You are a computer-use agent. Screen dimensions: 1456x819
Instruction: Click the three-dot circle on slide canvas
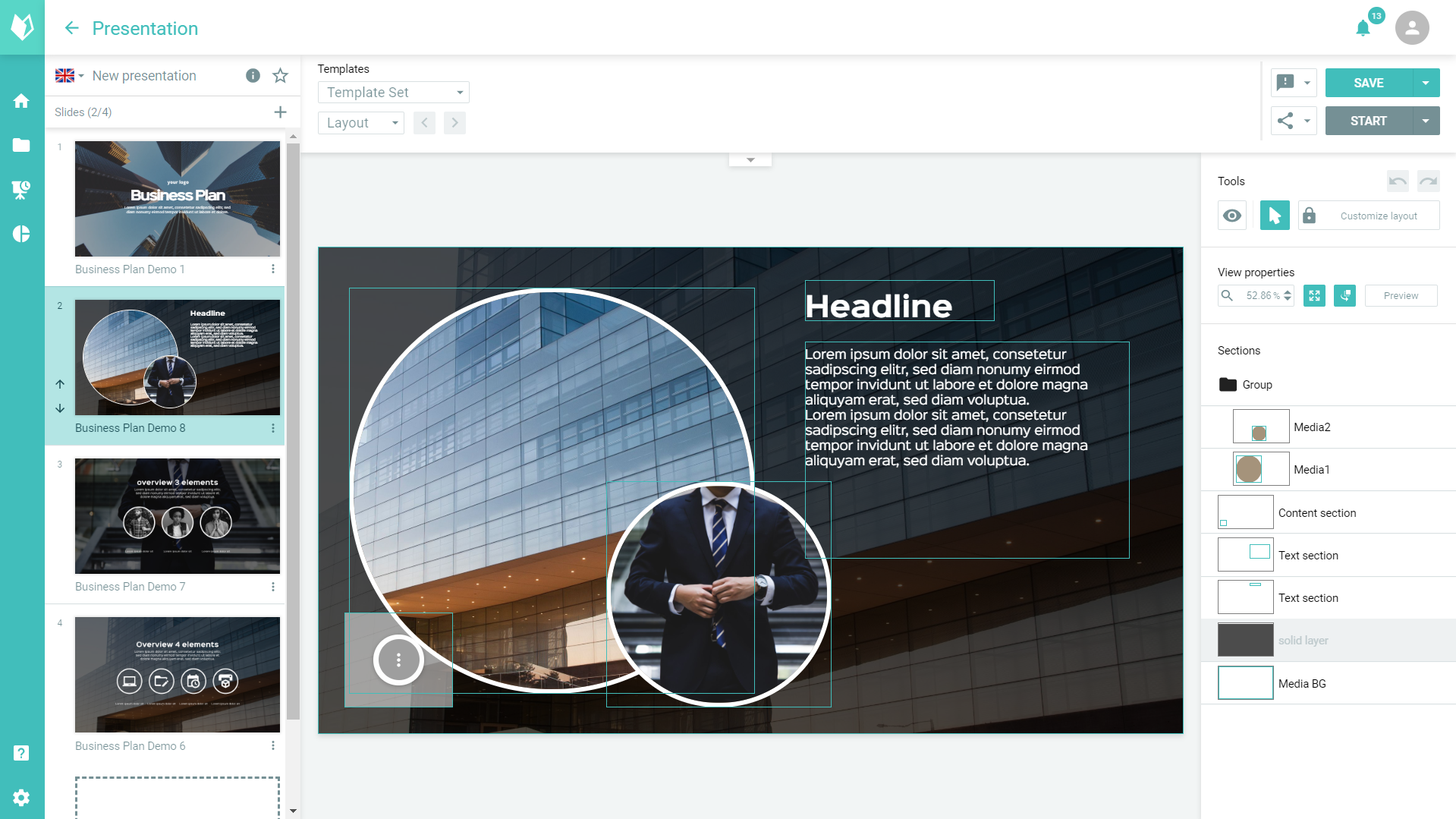[398, 660]
